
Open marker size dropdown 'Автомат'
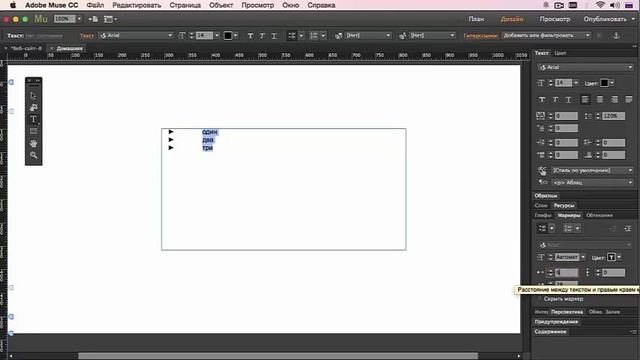583,257
